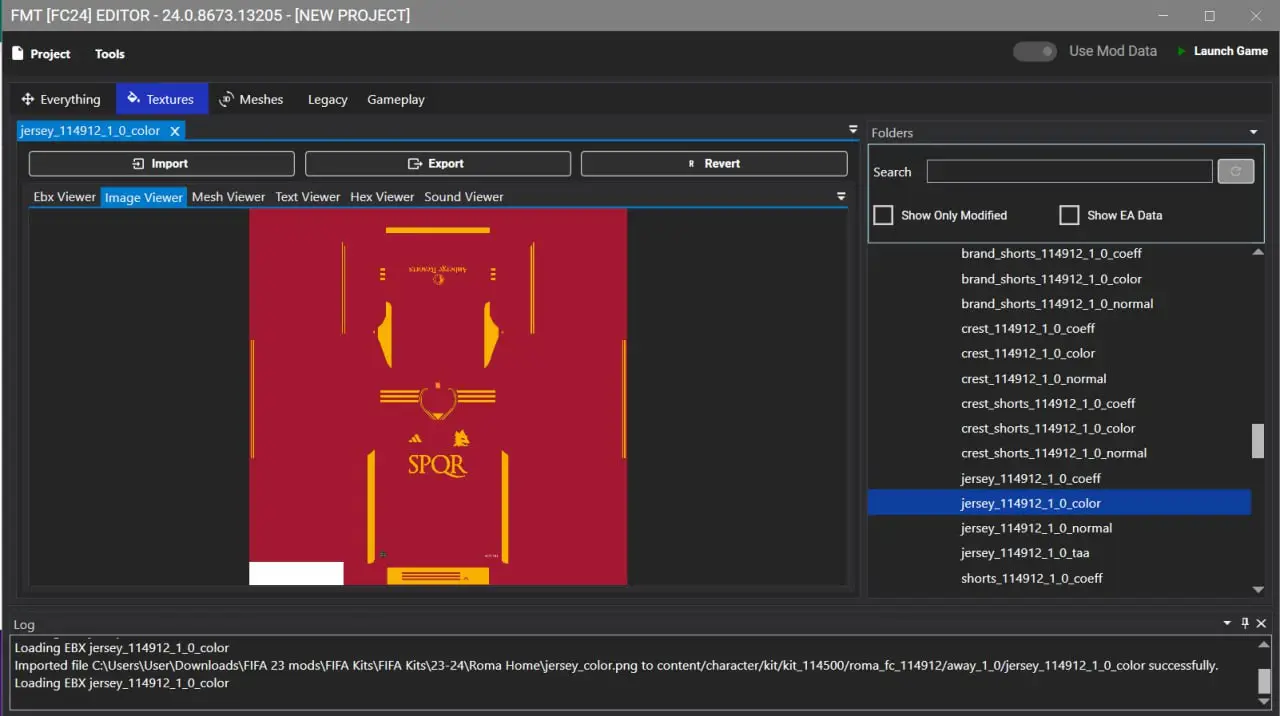Click folder list scroll up arrow

point(1258,253)
